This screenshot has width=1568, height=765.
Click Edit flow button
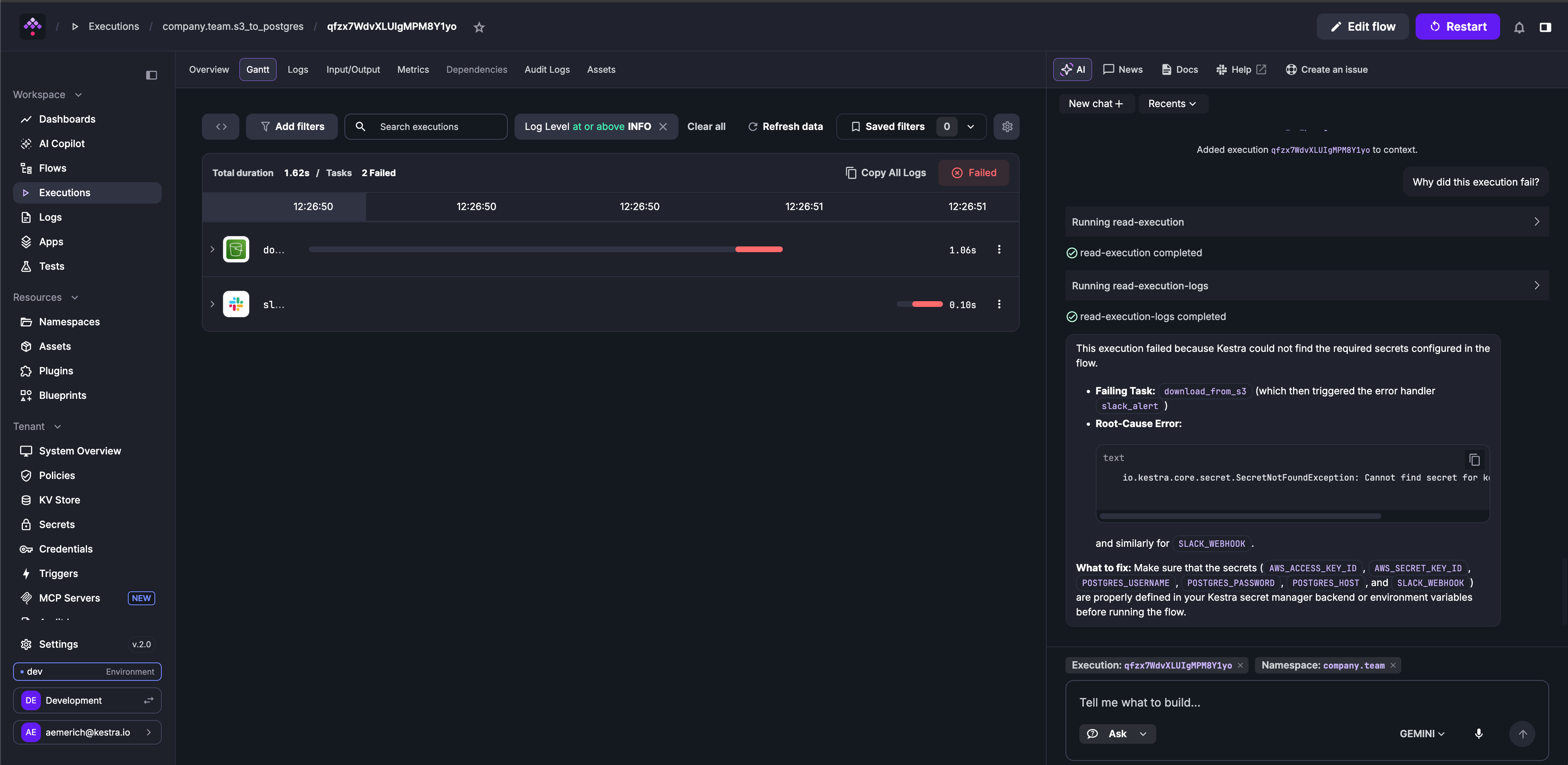click(1362, 27)
